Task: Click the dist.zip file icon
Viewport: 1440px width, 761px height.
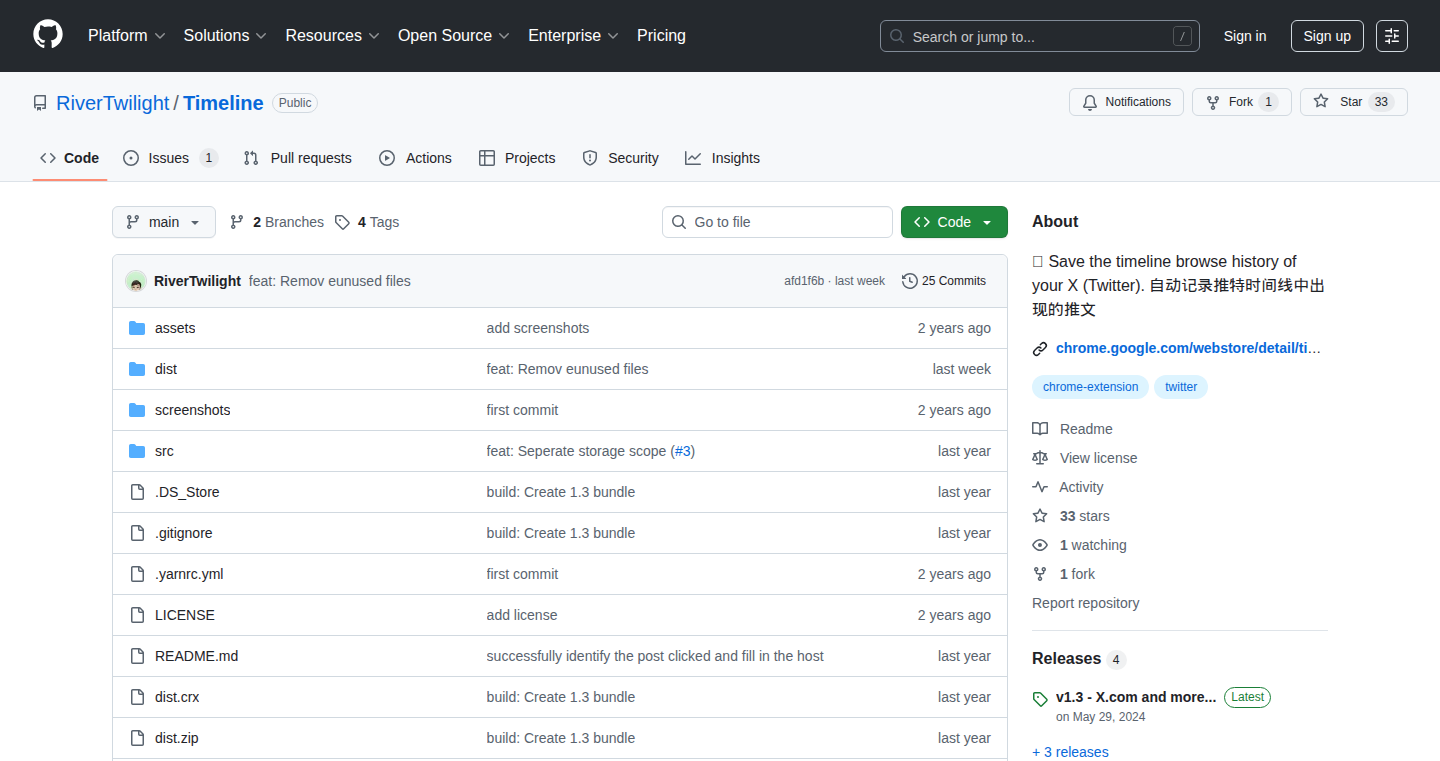Action: click(x=137, y=738)
